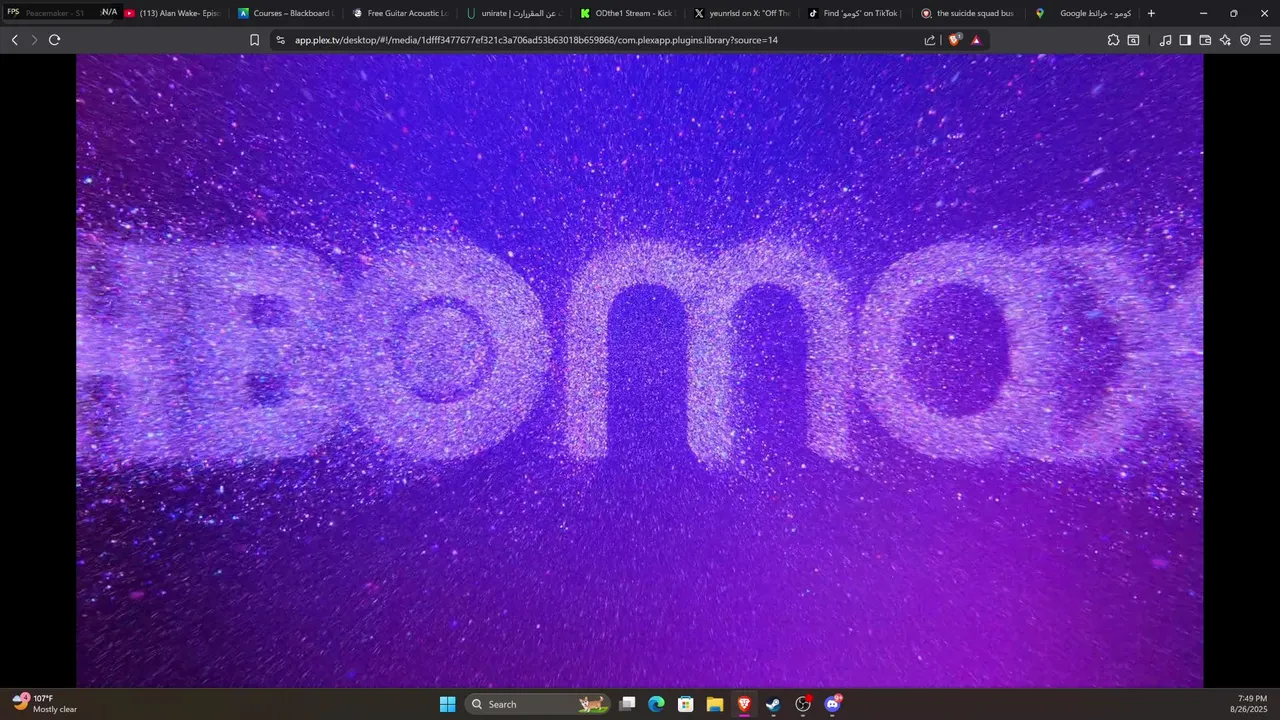This screenshot has height=720, width=1280.
Task: Open the clock showing 7:49 PM
Action: pyautogui.click(x=1250, y=704)
